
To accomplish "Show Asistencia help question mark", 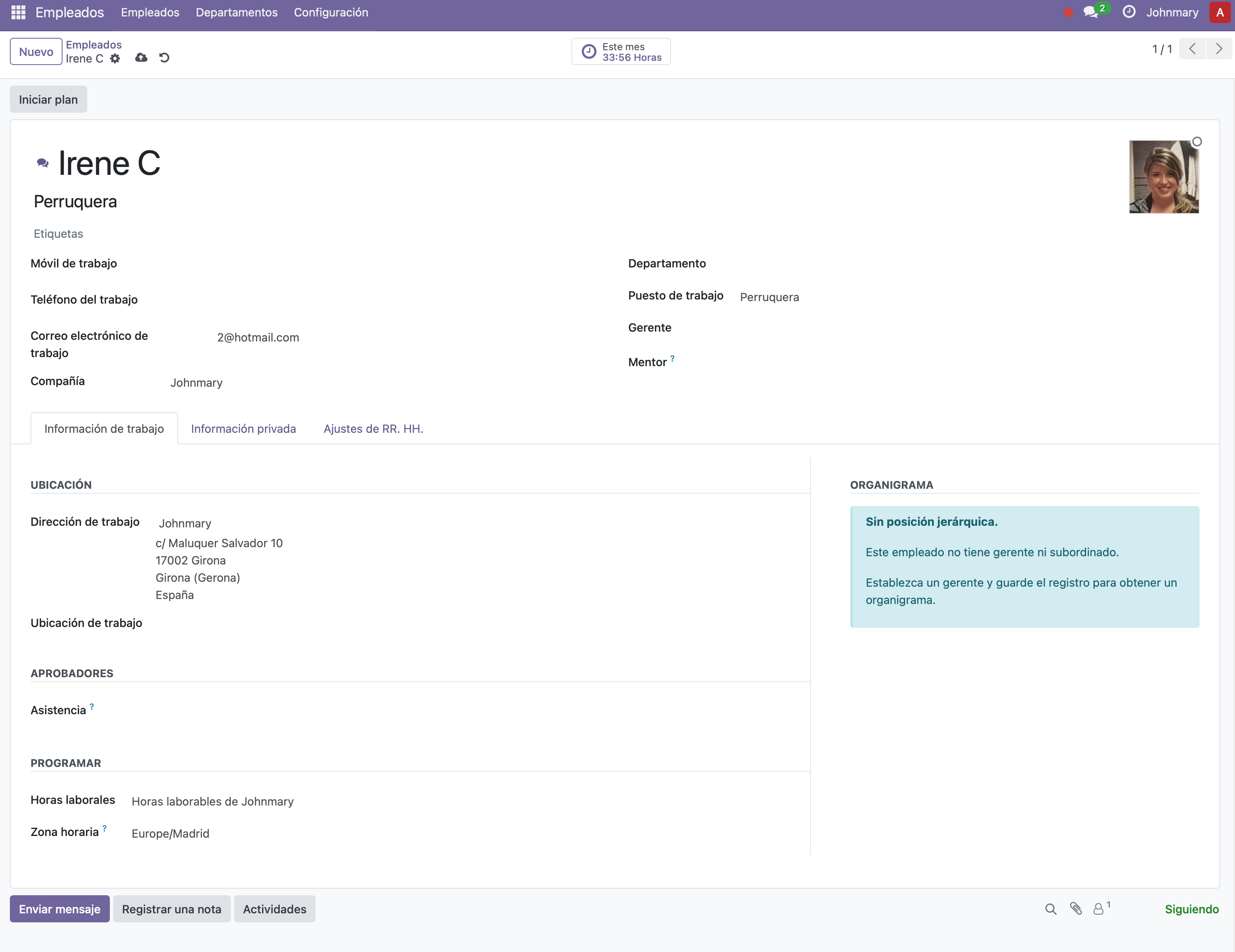I will tap(92, 706).
